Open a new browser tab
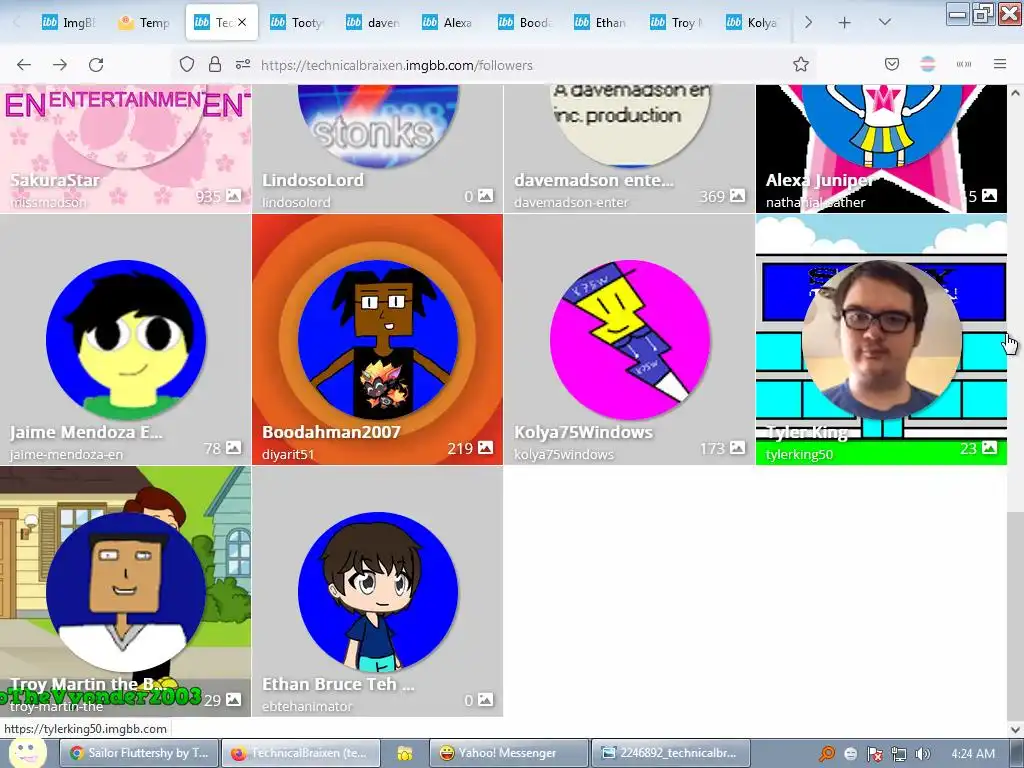This screenshot has height=768, width=1024. click(x=844, y=23)
